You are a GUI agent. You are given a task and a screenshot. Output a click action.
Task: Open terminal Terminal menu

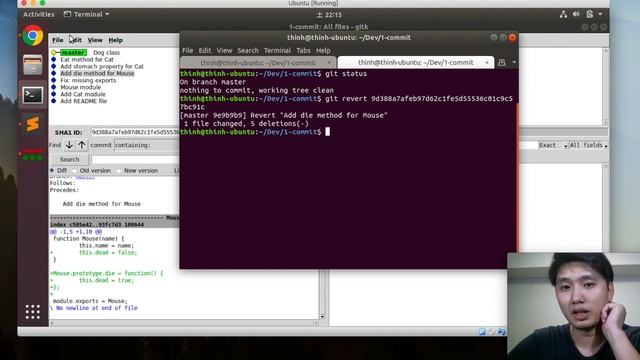[277, 51]
